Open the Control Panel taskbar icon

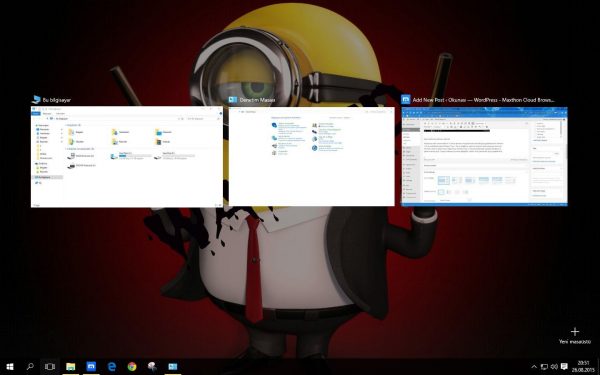[x=173, y=367]
